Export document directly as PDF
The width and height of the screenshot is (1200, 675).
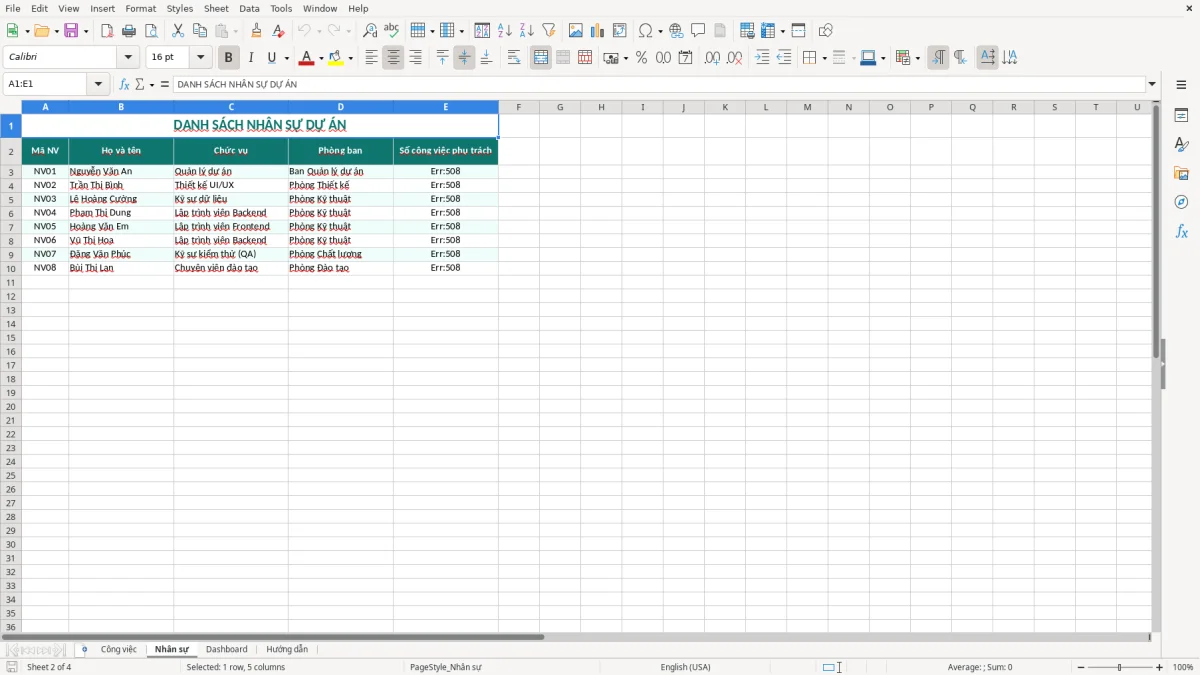pos(107,31)
